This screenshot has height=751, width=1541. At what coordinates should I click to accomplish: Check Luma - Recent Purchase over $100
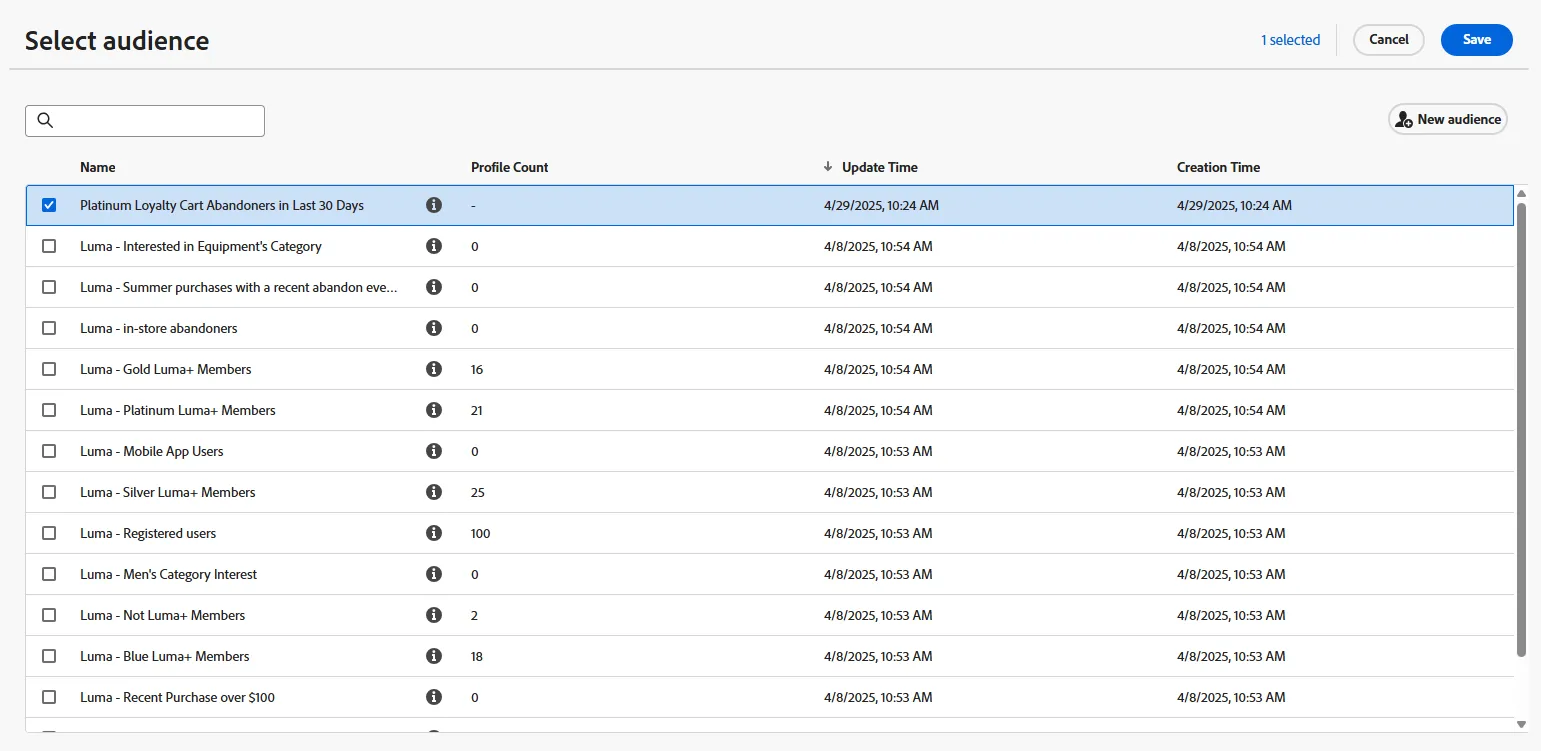tap(49, 697)
